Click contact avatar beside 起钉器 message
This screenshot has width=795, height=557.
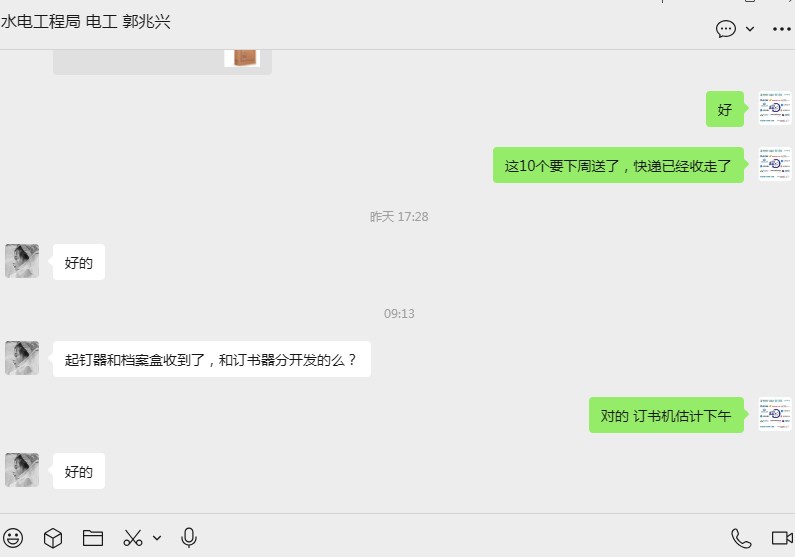22,358
